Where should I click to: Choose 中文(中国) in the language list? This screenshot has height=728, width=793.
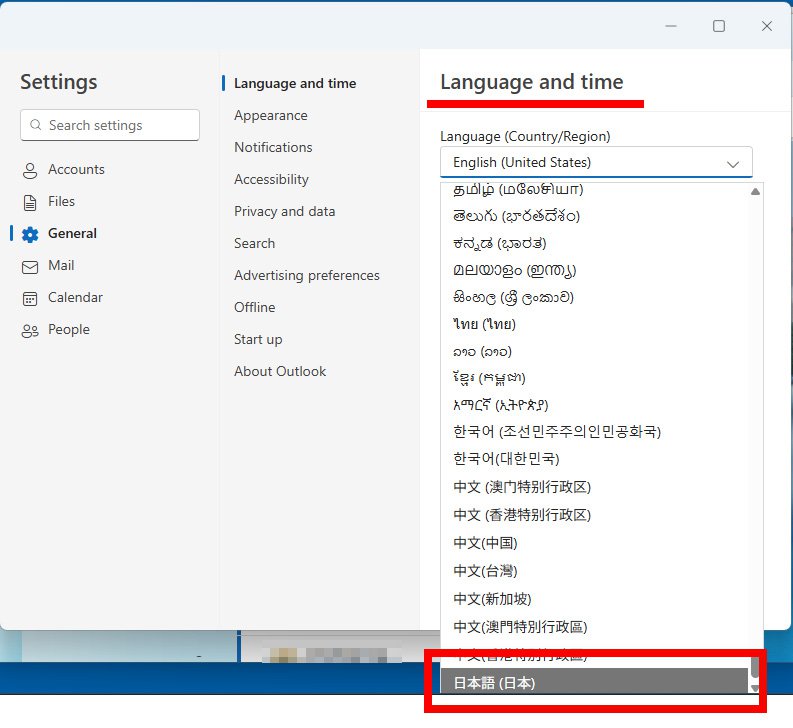coord(485,543)
